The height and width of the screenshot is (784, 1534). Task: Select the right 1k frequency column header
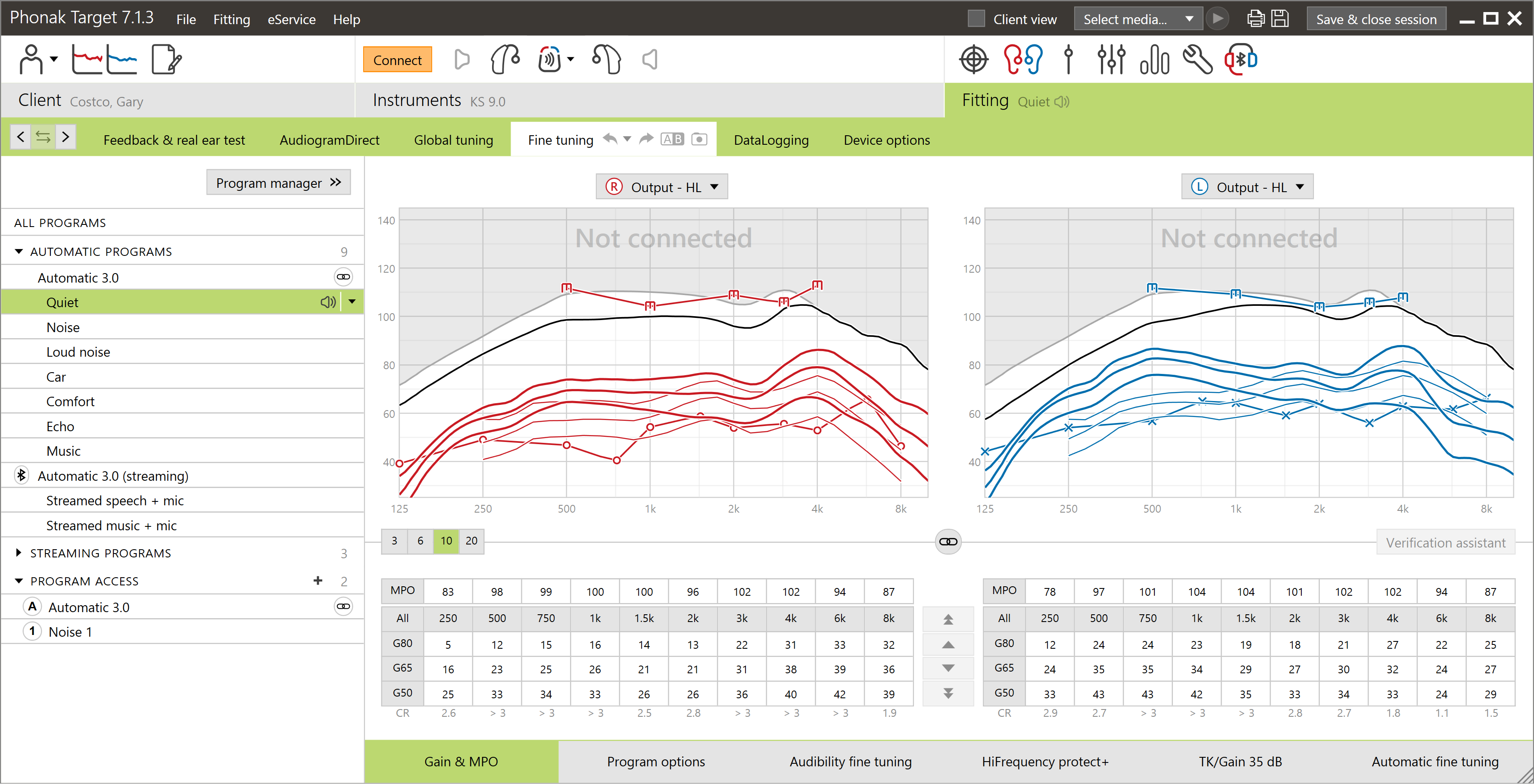click(595, 618)
